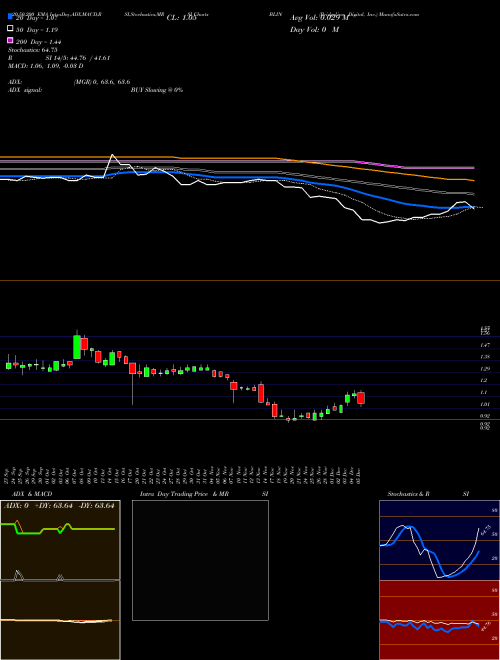Click the 'CL: 1.05' close price label
This screenshot has width=500, height=660.
coord(181,18)
